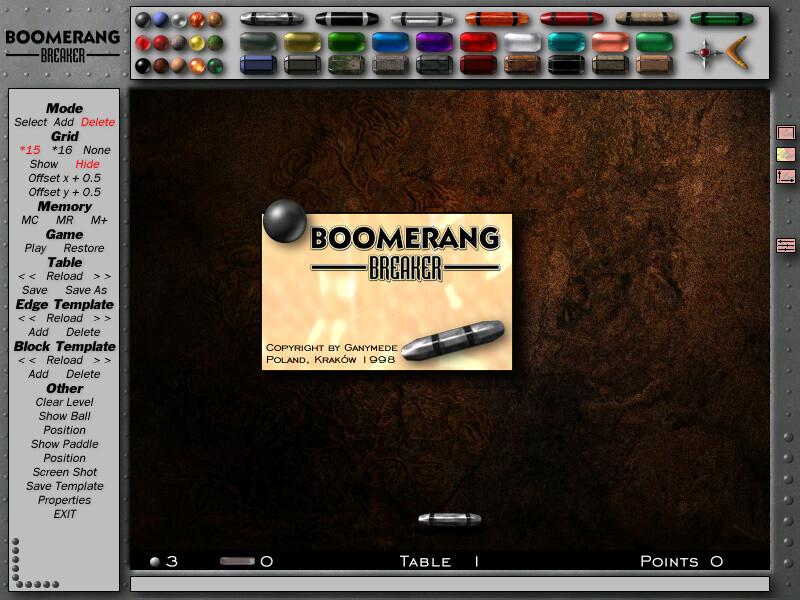
Task: Add to memory with M+
Action: (99, 220)
